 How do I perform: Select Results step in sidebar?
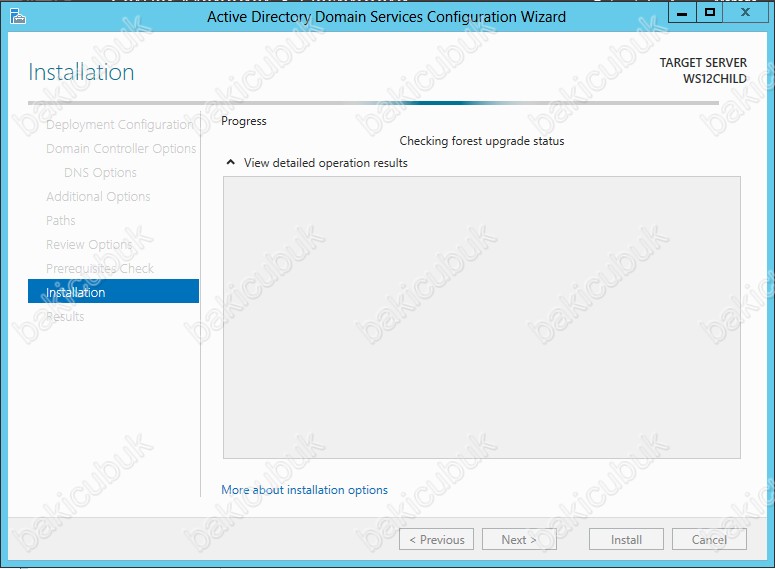point(65,316)
